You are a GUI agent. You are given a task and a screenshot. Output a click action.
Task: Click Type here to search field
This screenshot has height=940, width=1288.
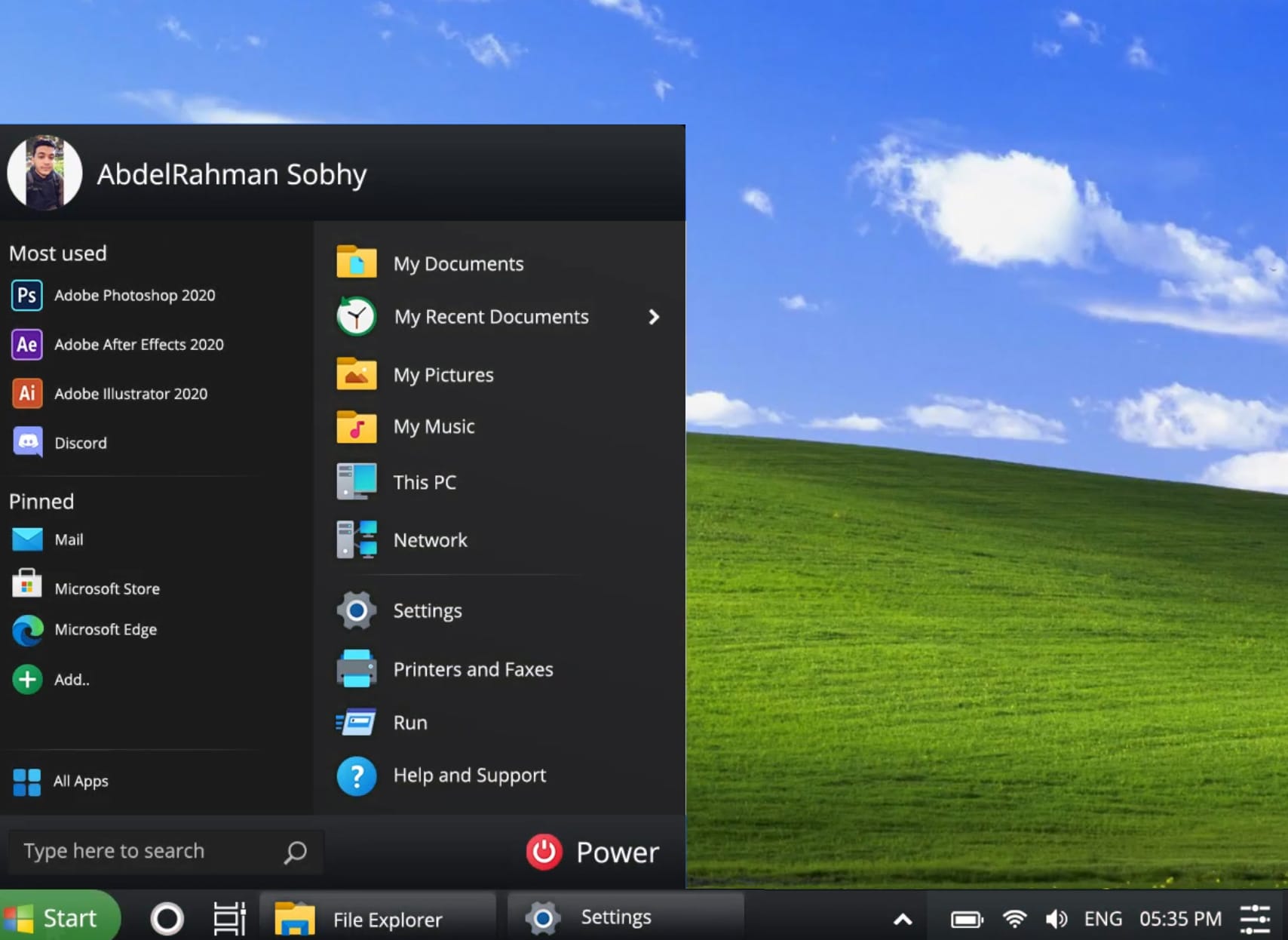point(166,852)
